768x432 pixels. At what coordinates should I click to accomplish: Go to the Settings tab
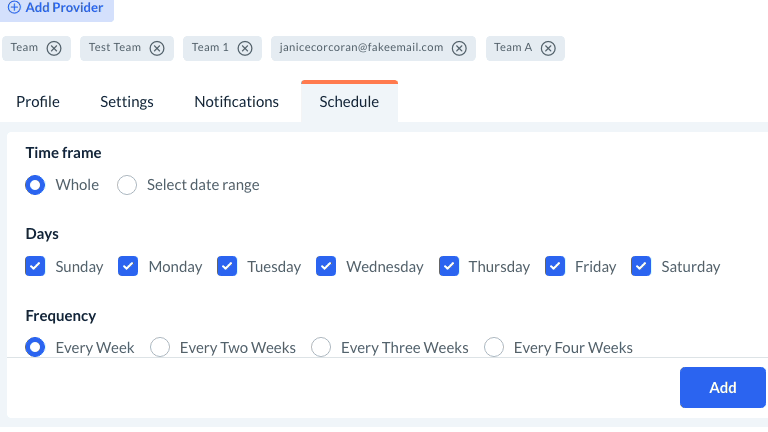(x=127, y=102)
